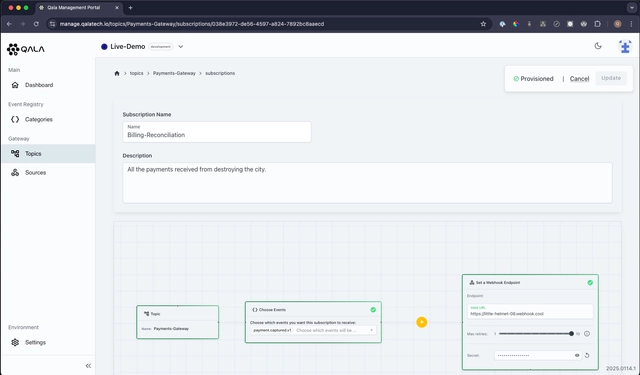Click the Description text area
The height and width of the screenshot is (375, 640).
tap(367, 183)
